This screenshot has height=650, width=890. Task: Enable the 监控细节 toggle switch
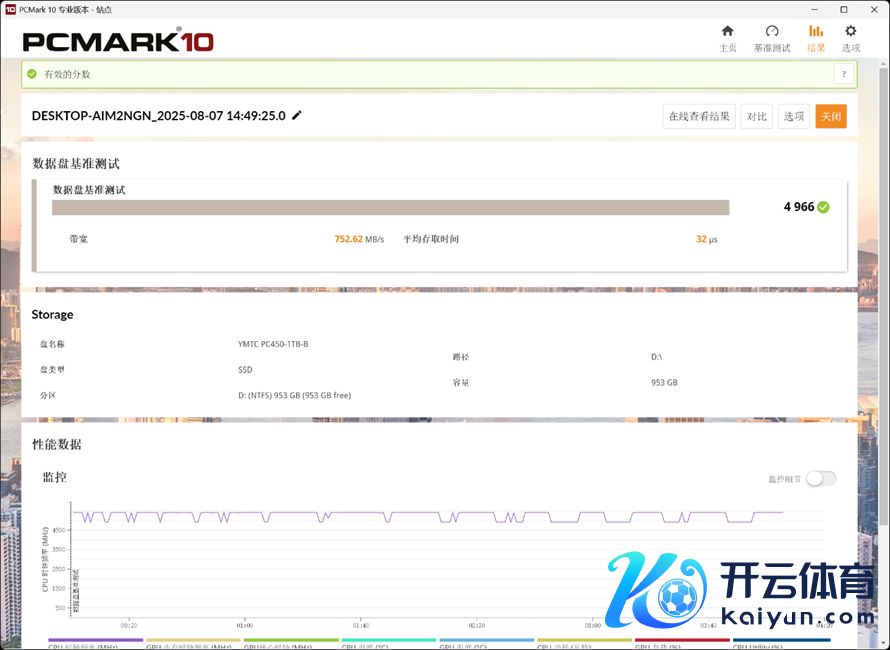tap(820, 478)
